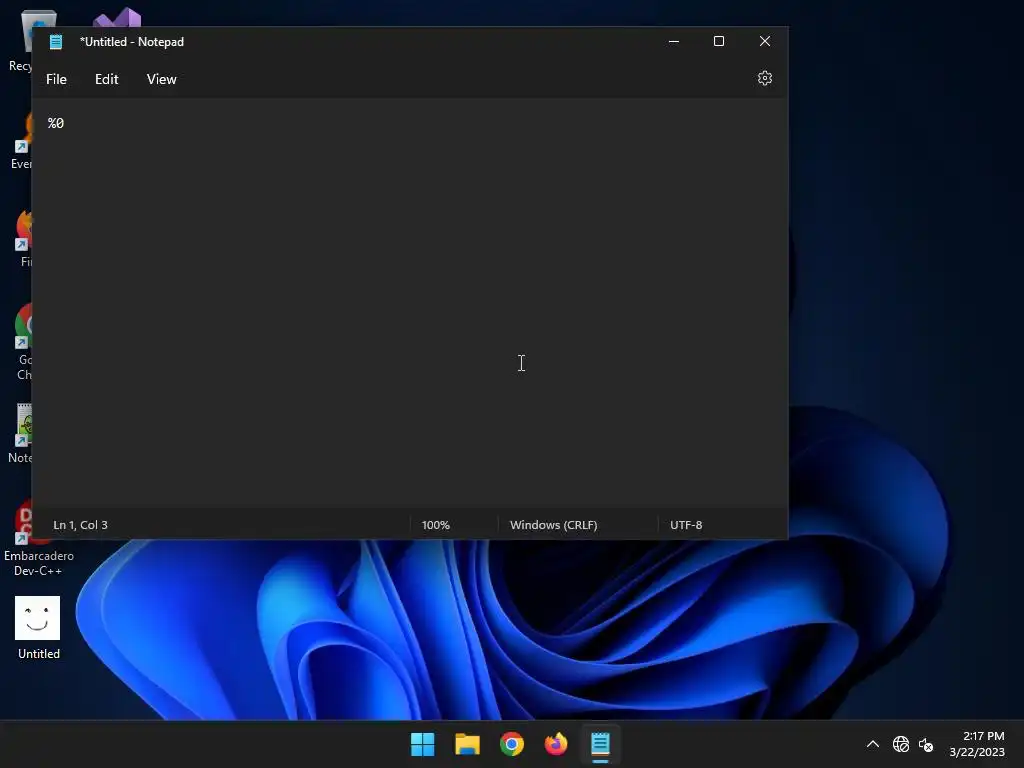This screenshot has width=1024, height=768.
Task: Close the Notepad window
Action: [765, 41]
